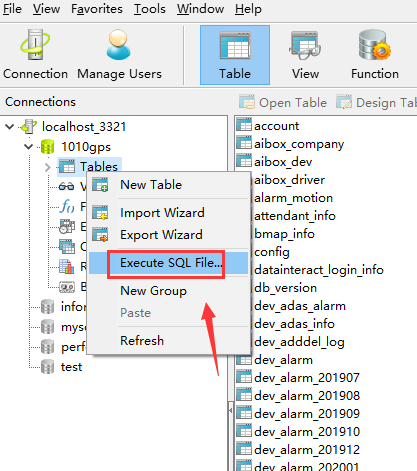Select the dev_adas_info table
The image size is (417, 471).
(x=294, y=324)
